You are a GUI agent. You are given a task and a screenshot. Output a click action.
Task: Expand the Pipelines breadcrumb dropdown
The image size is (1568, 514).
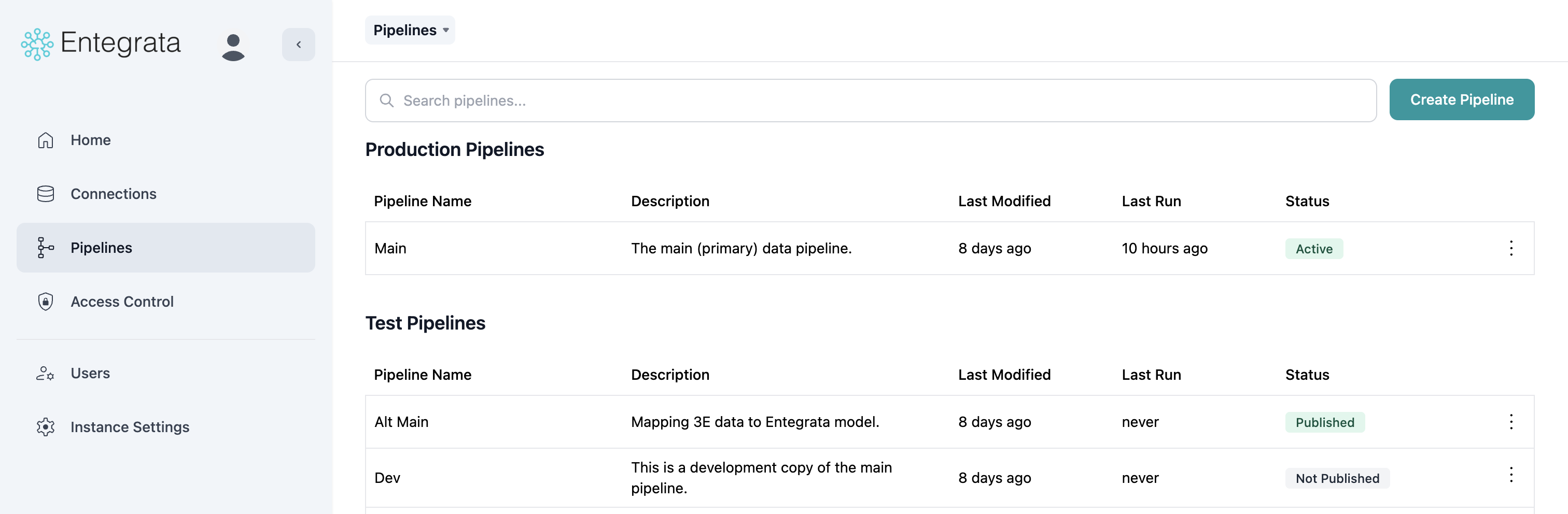tap(410, 30)
